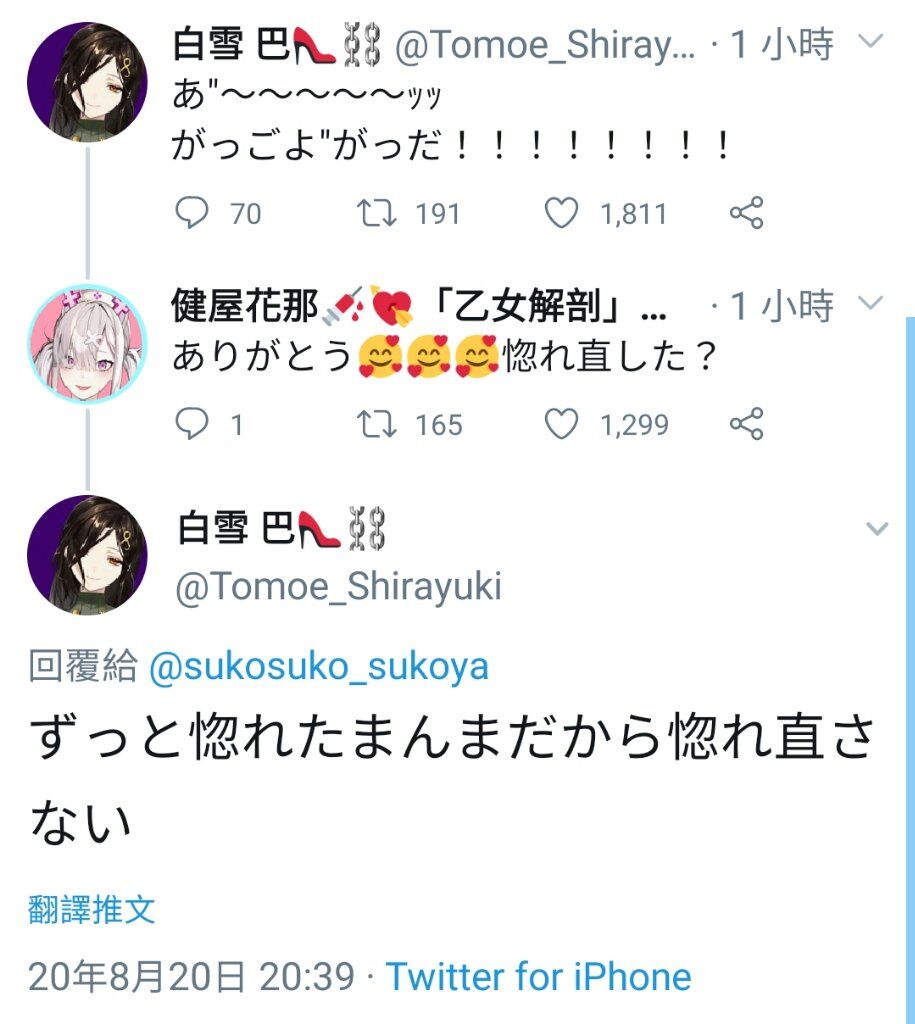Reply to the first tweet with 70 replies
The height and width of the screenshot is (1024, 915).
pyautogui.click(x=191, y=212)
